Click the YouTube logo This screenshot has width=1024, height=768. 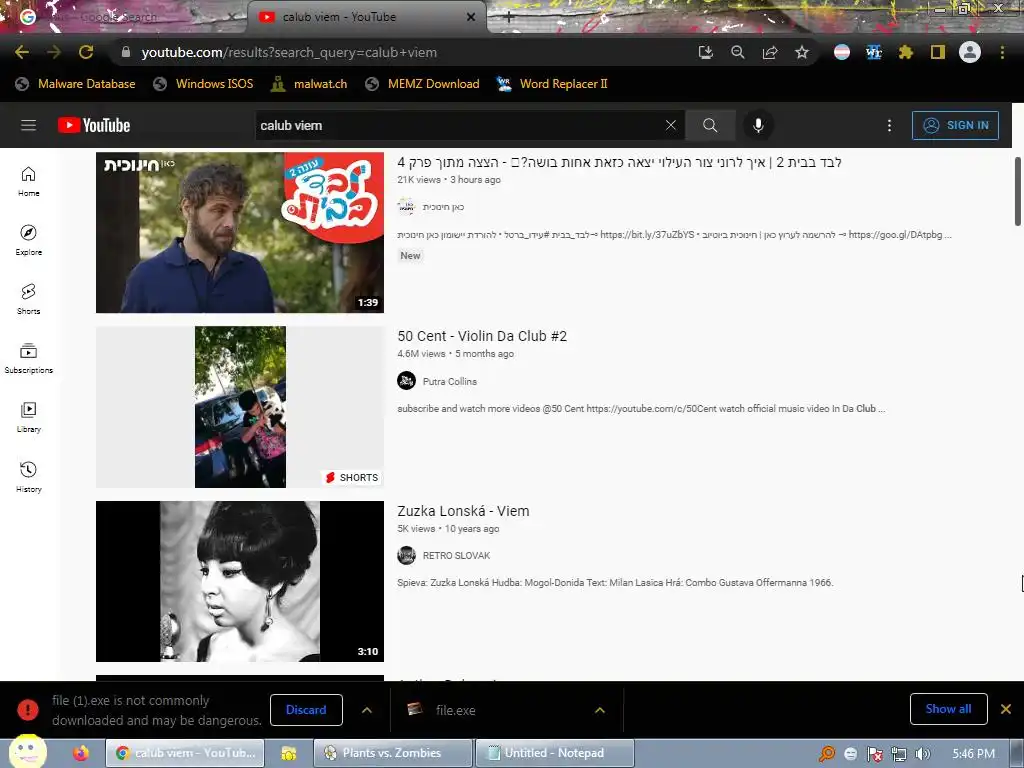click(x=94, y=125)
